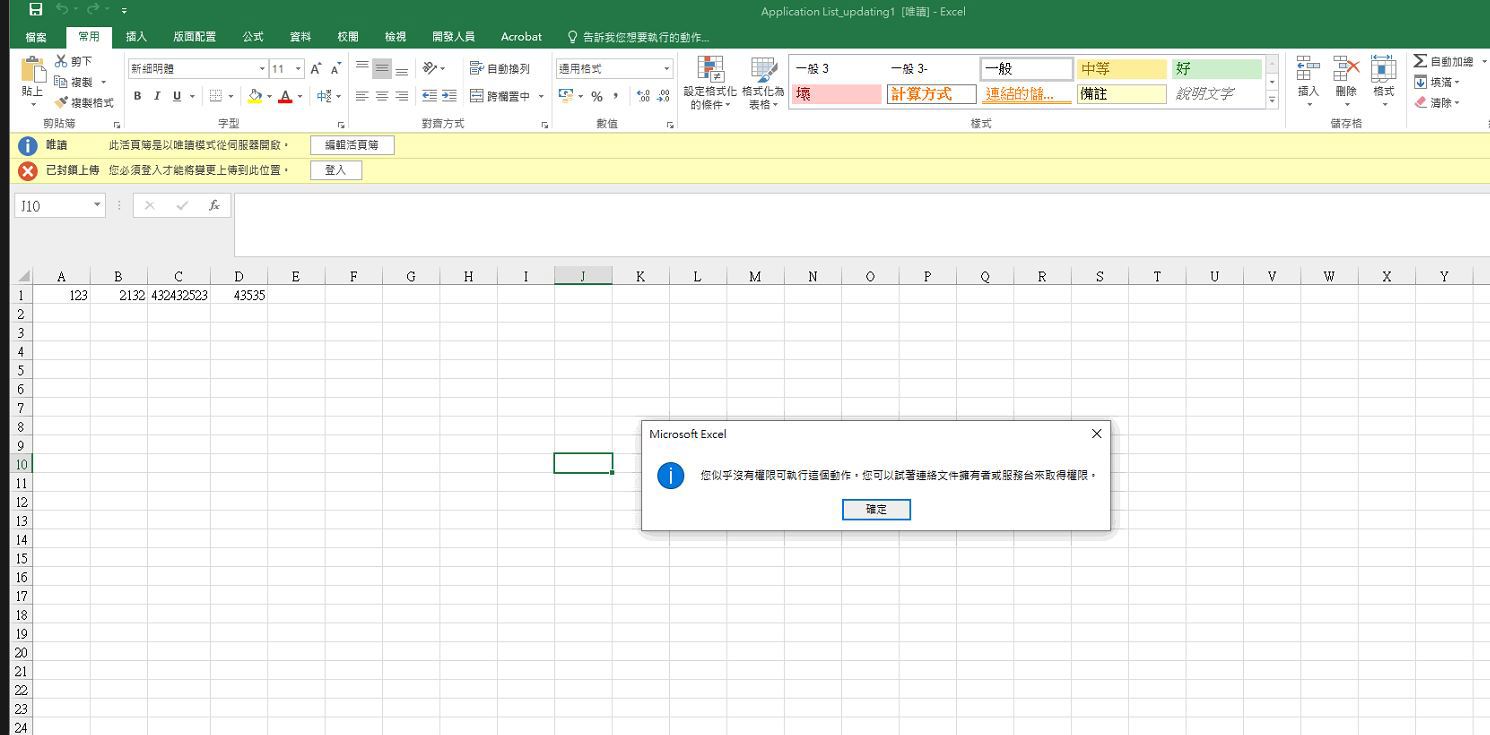Click the Edit Workbook (編輯活頁簿) button
Viewport: 1490px width, 735px height.
point(352,145)
